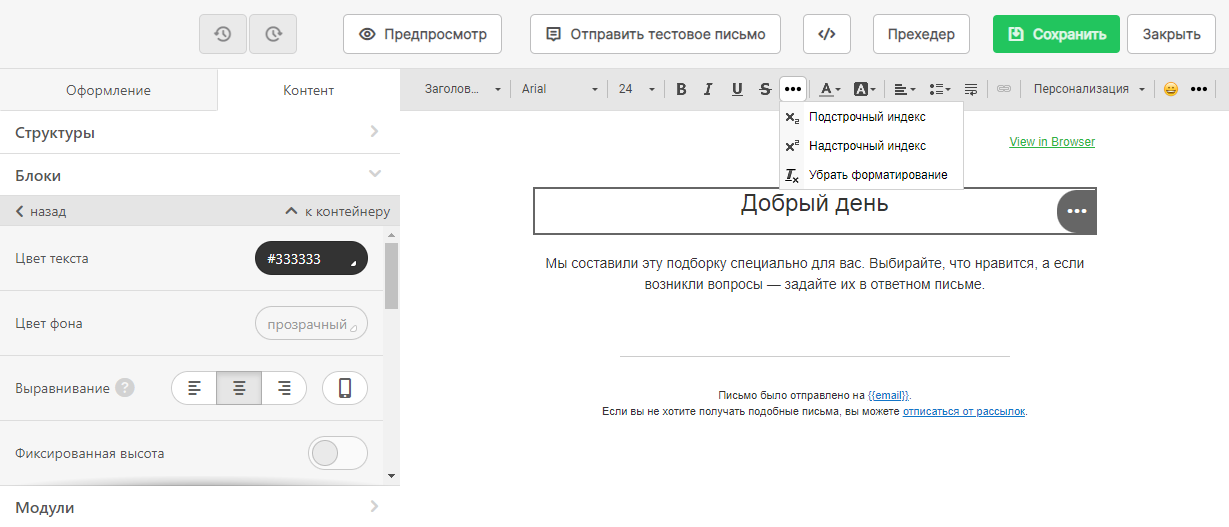Open the прозрачный background color swatch

tap(312, 324)
